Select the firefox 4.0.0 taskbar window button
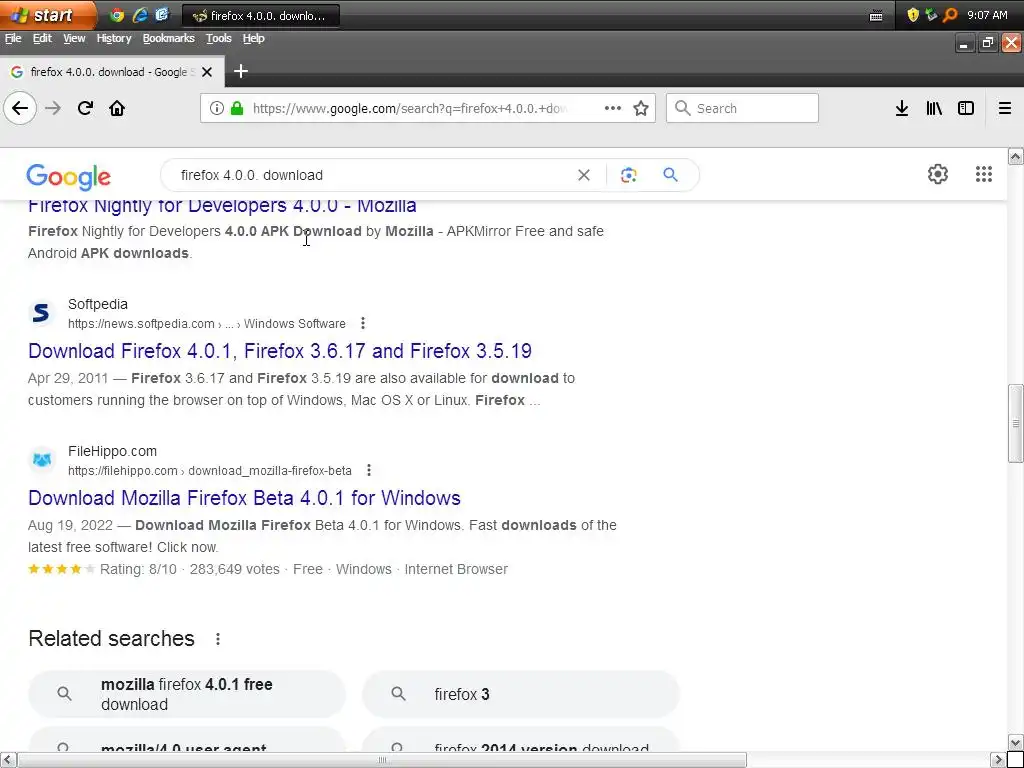This screenshot has width=1024, height=768. coord(261,16)
